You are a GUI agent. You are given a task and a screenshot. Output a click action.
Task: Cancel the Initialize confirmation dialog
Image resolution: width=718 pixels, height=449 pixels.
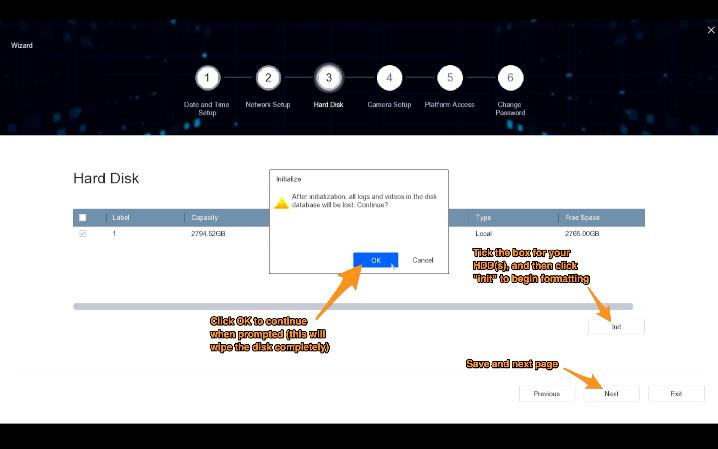pyautogui.click(x=423, y=260)
